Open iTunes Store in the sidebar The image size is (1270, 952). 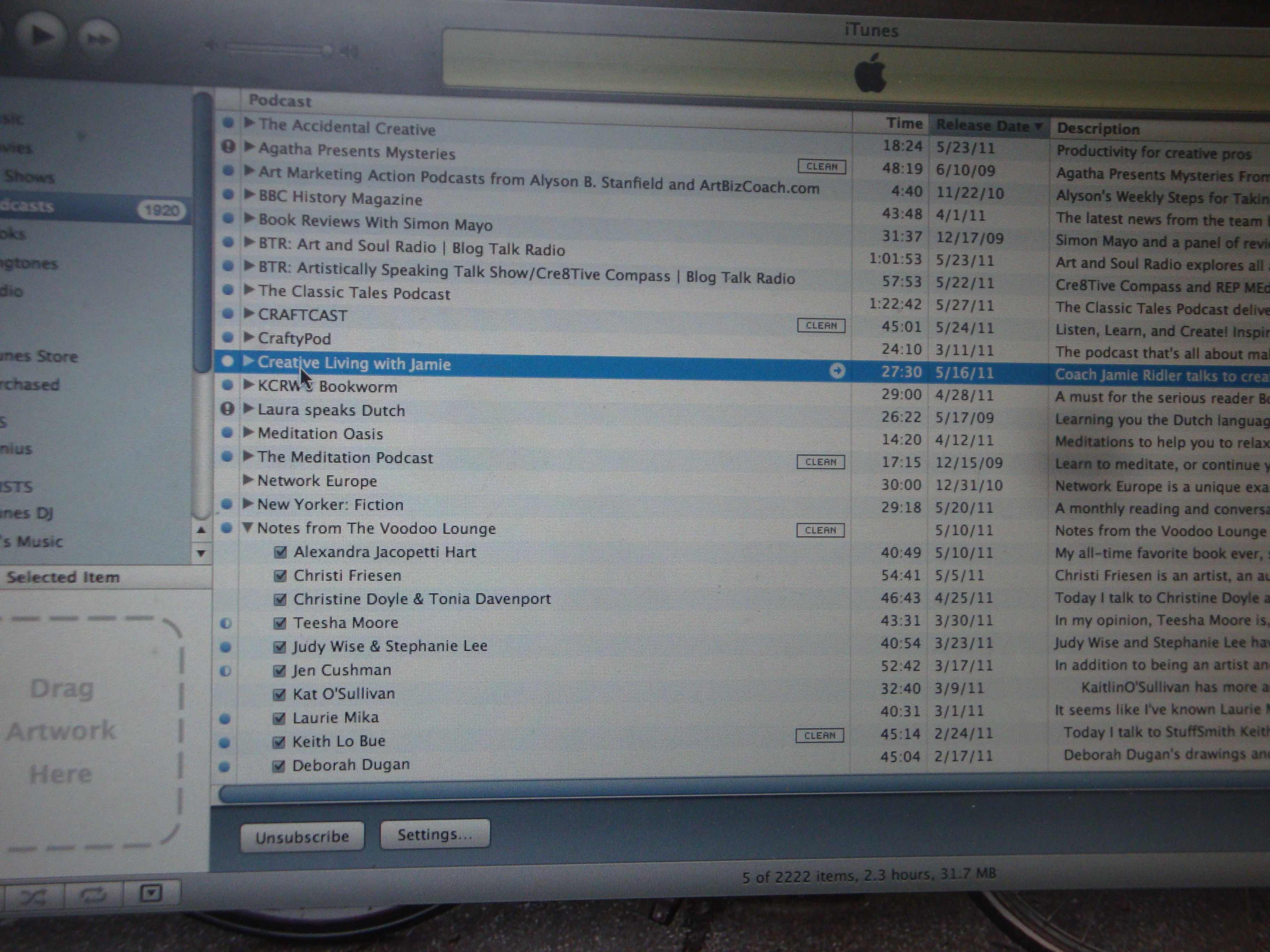(x=39, y=356)
